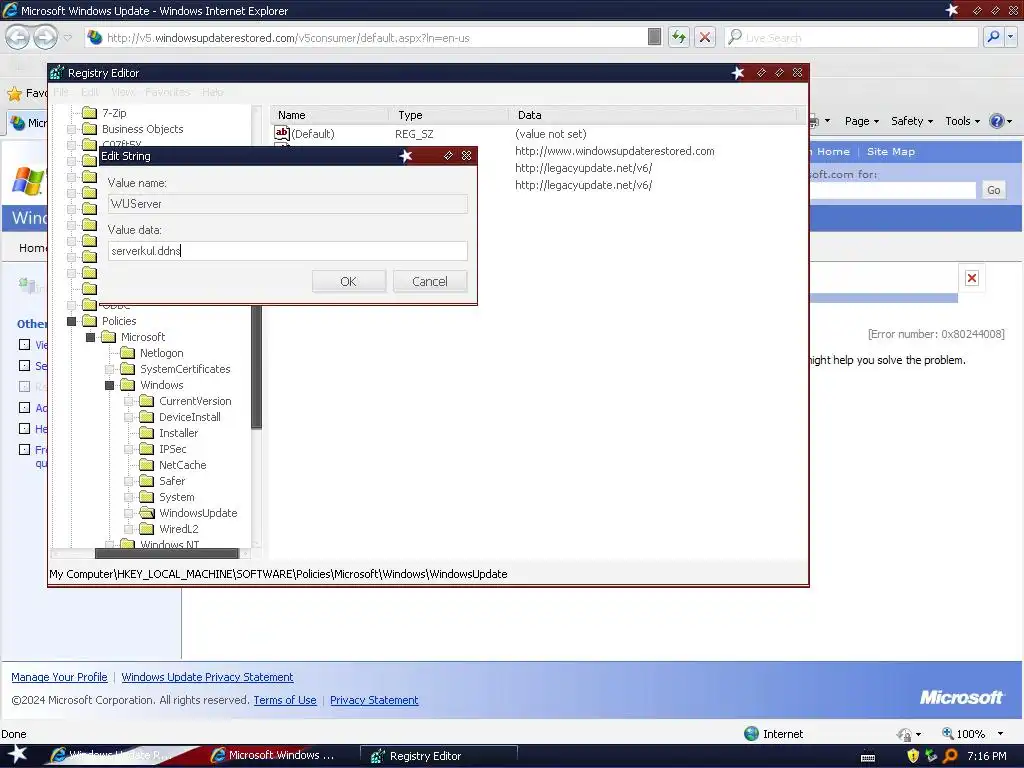
Task: Click the IE Back navigation button
Action: pyautogui.click(x=18, y=37)
